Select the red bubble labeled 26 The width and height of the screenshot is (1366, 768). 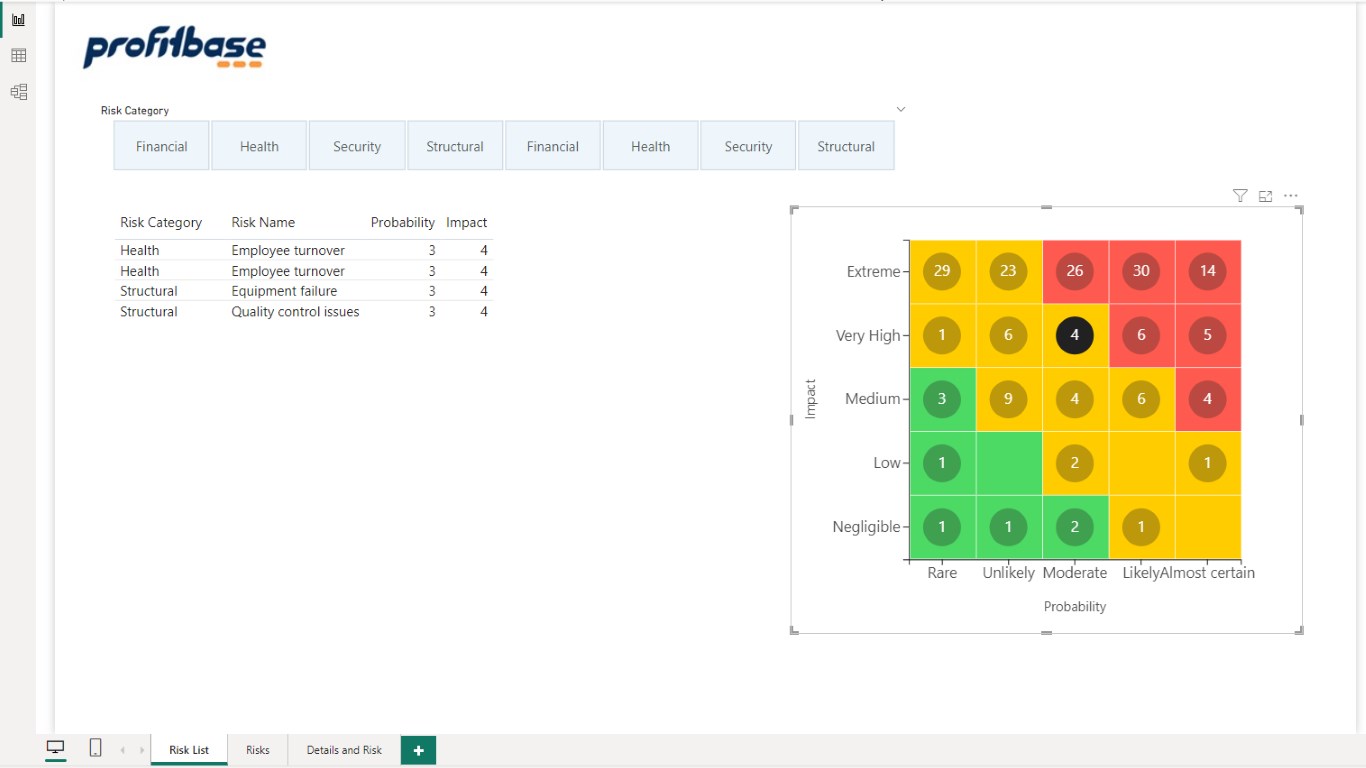point(1075,271)
